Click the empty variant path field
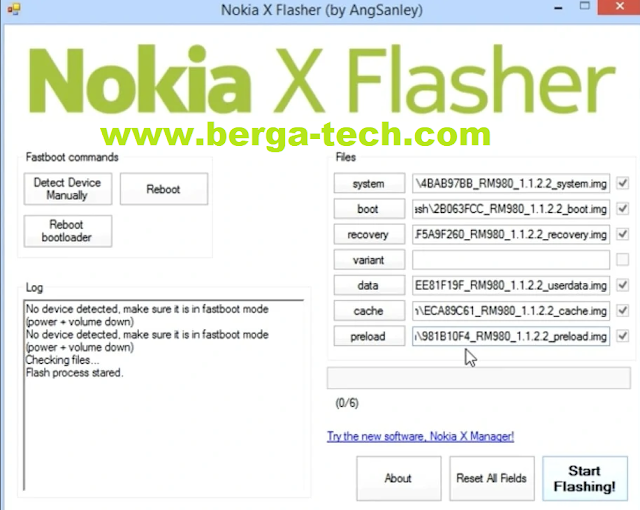 (x=511, y=260)
